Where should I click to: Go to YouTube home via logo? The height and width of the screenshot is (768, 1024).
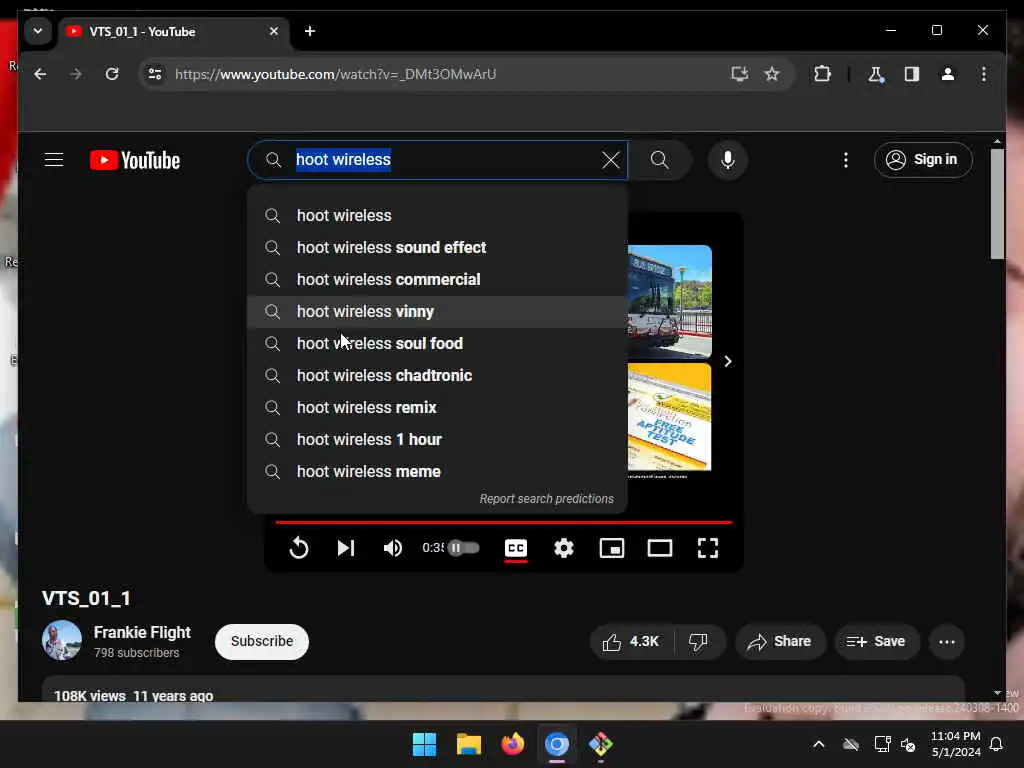[x=135, y=160]
